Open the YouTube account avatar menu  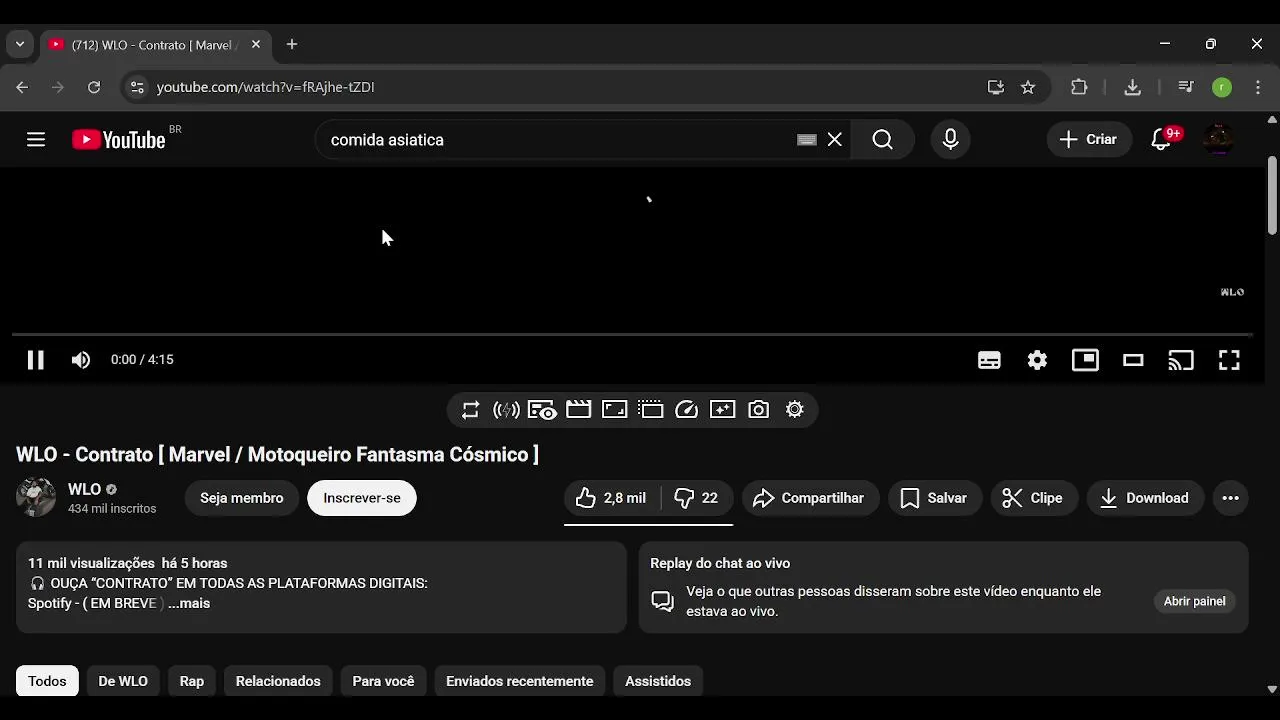click(x=1218, y=140)
